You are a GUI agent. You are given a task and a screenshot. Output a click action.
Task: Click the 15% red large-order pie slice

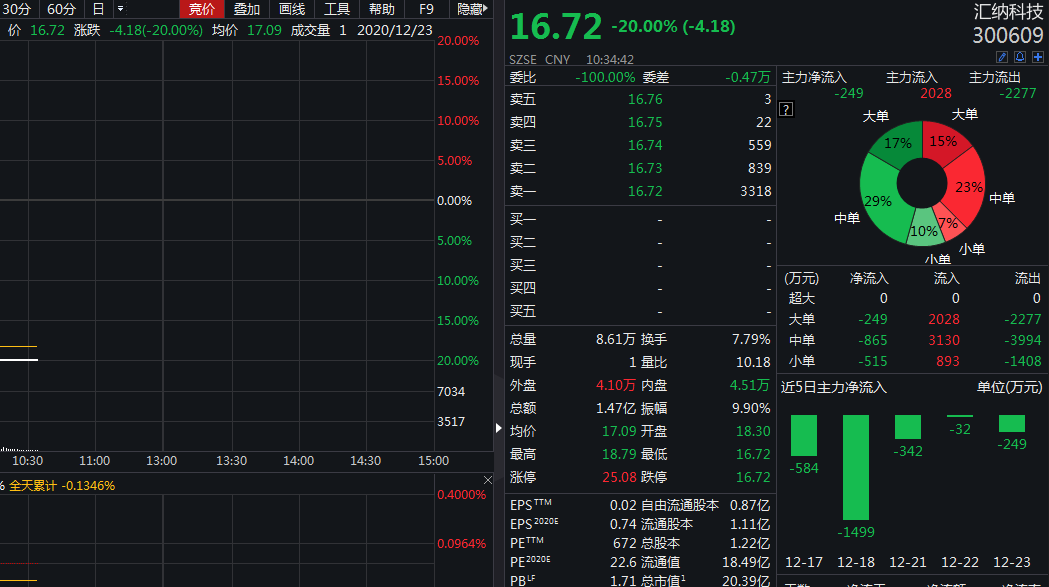pyautogui.click(x=943, y=142)
